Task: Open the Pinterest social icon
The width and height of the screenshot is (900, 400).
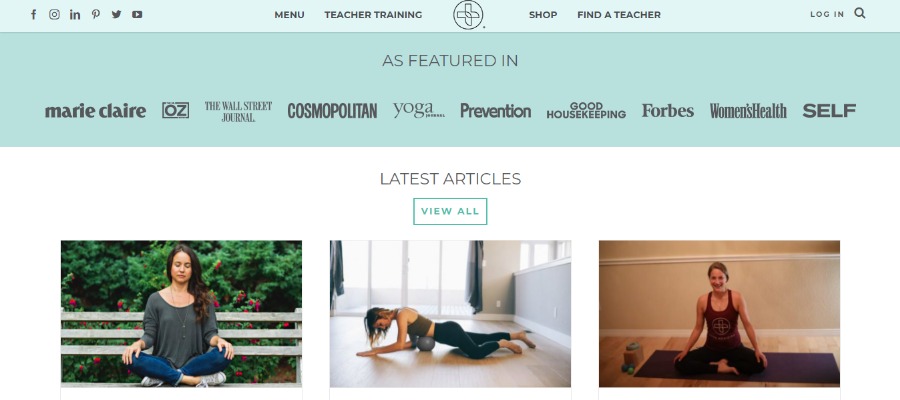Action: click(x=95, y=14)
